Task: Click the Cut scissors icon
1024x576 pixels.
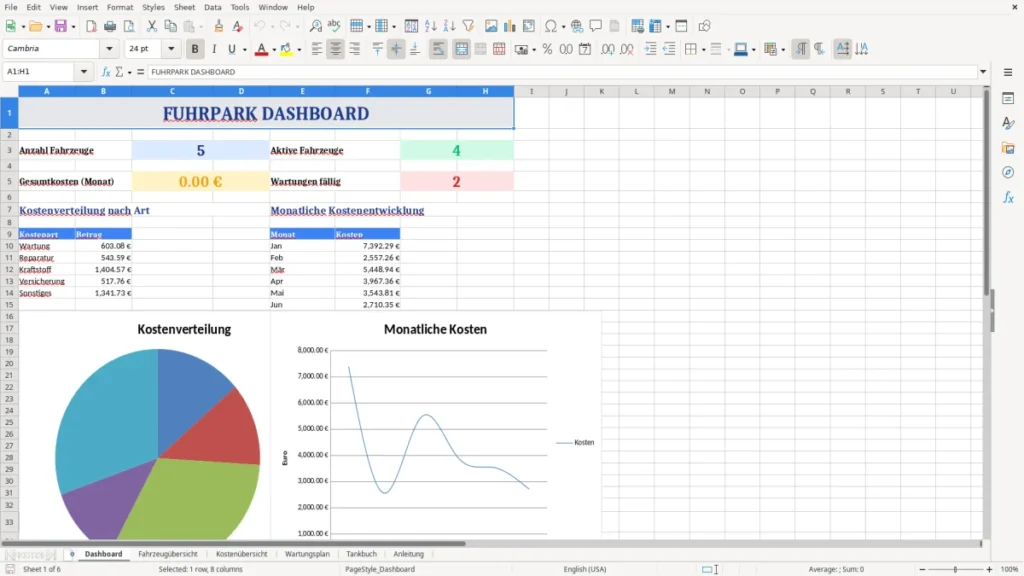Action: tap(152, 26)
